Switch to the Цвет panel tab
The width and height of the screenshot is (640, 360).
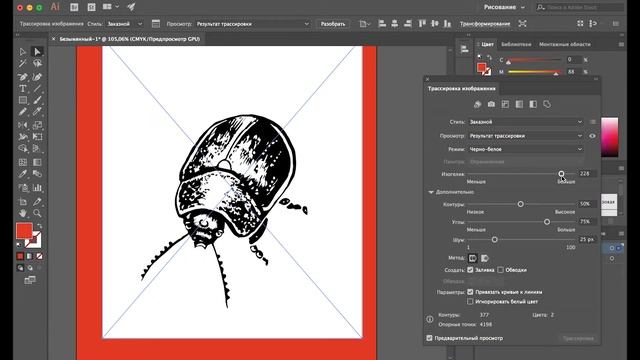pyautogui.click(x=487, y=44)
